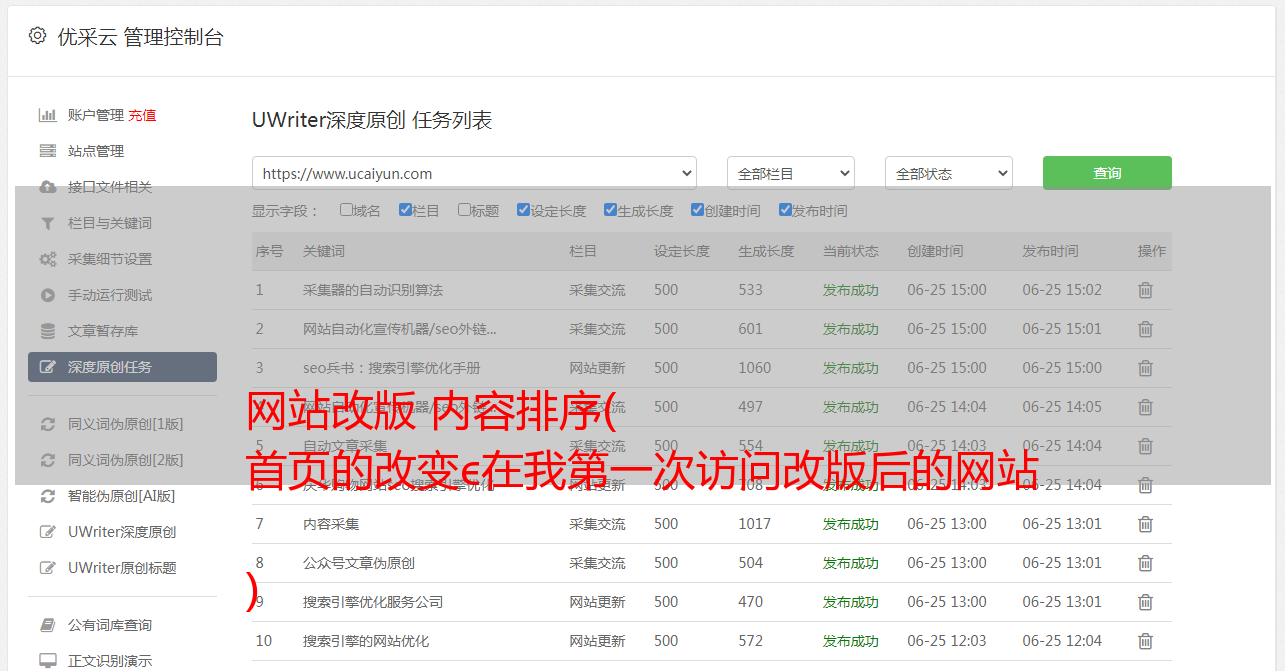The width and height of the screenshot is (1285, 671).
Task: Click the red 充值 link
Action: (x=142, y=115)
